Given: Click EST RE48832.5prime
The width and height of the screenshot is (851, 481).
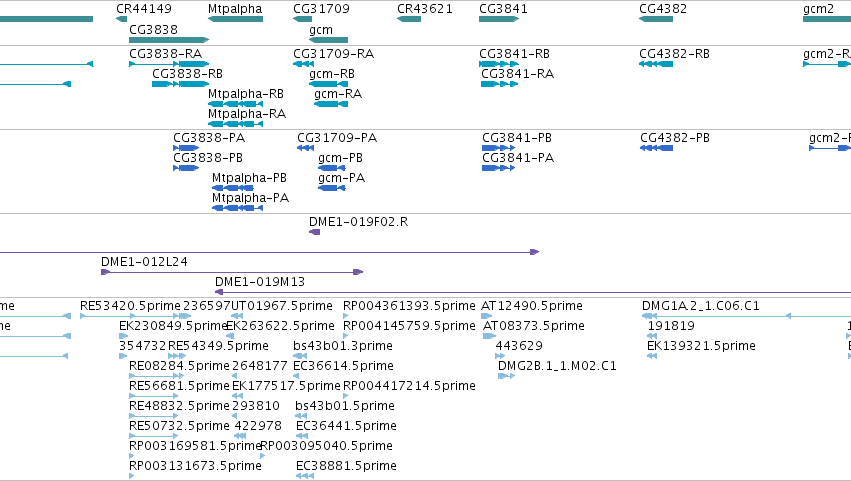Looking at the screenshot, I should tap(179, 407).
